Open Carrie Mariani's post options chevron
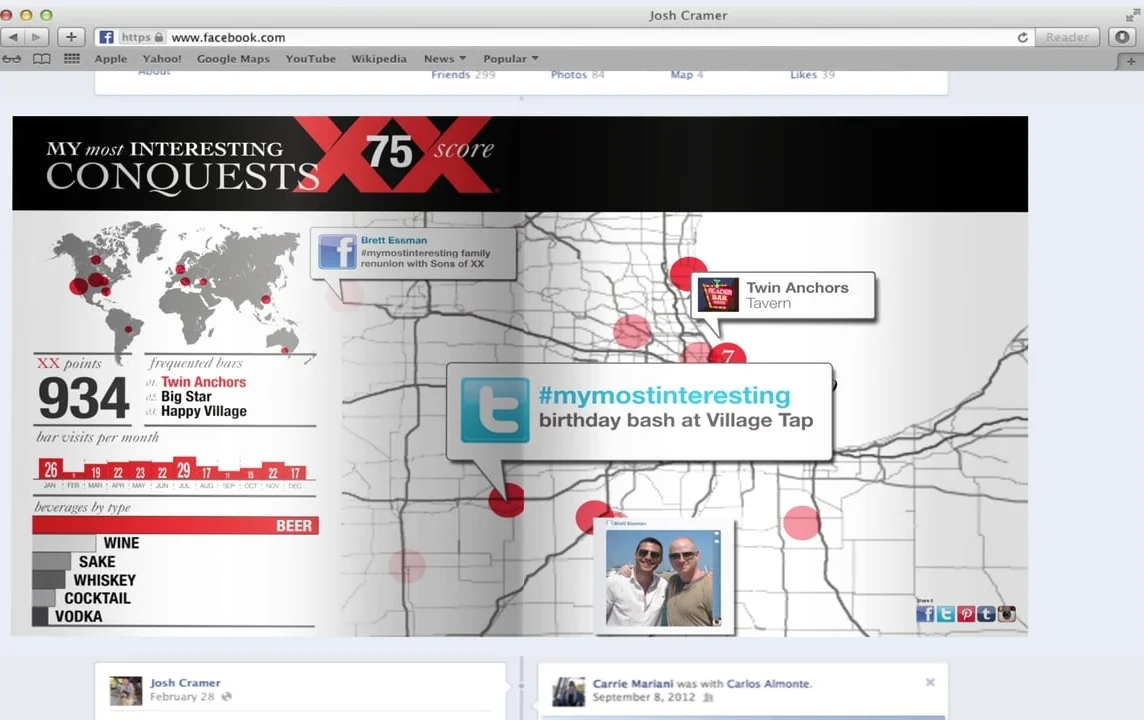The image size is (1144, 720). tap(930, 682)
